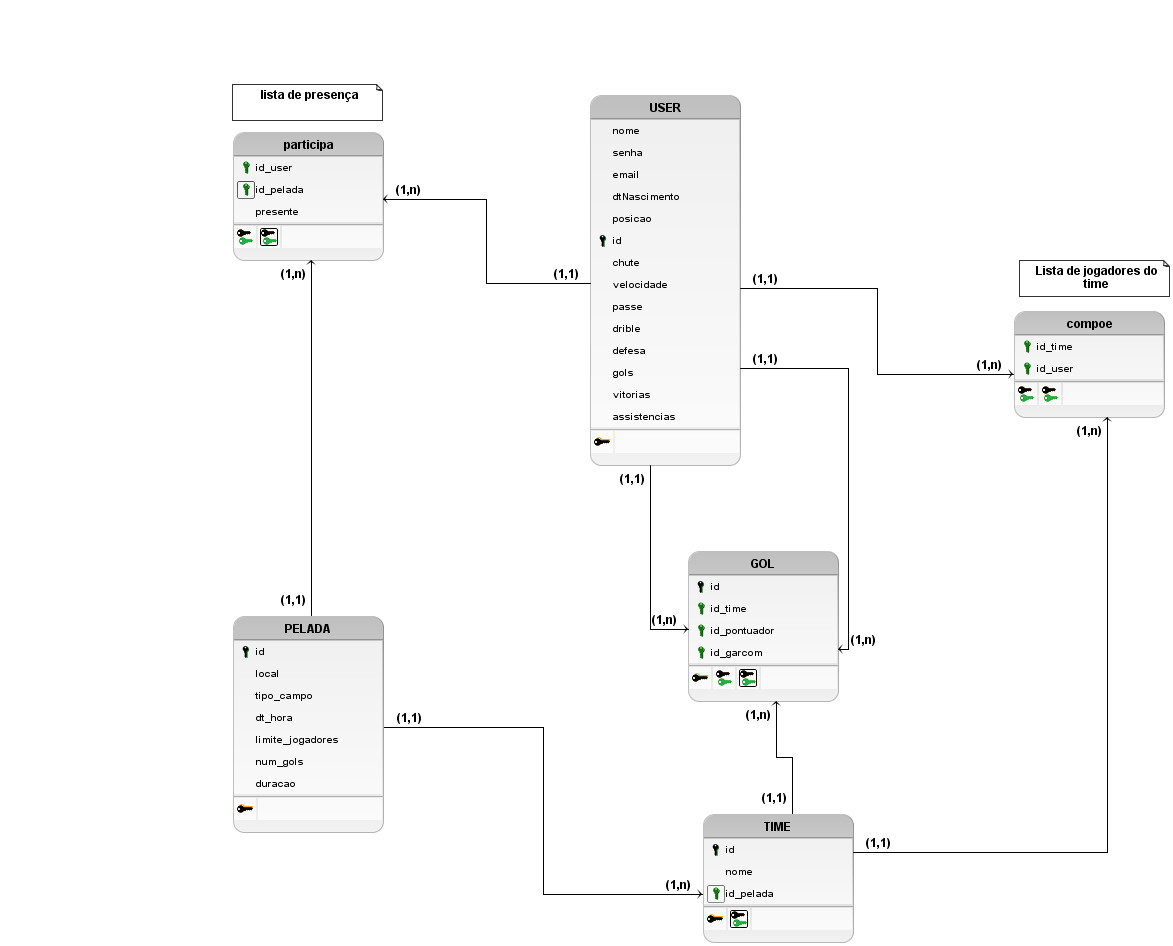Click the nome field in TIME table
The height and width of the screenshot is (946, 1173).
738,872
